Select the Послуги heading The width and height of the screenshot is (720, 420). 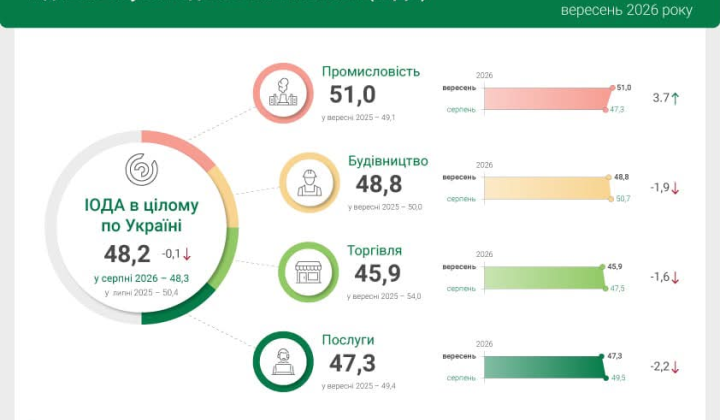tap(348, 340)
